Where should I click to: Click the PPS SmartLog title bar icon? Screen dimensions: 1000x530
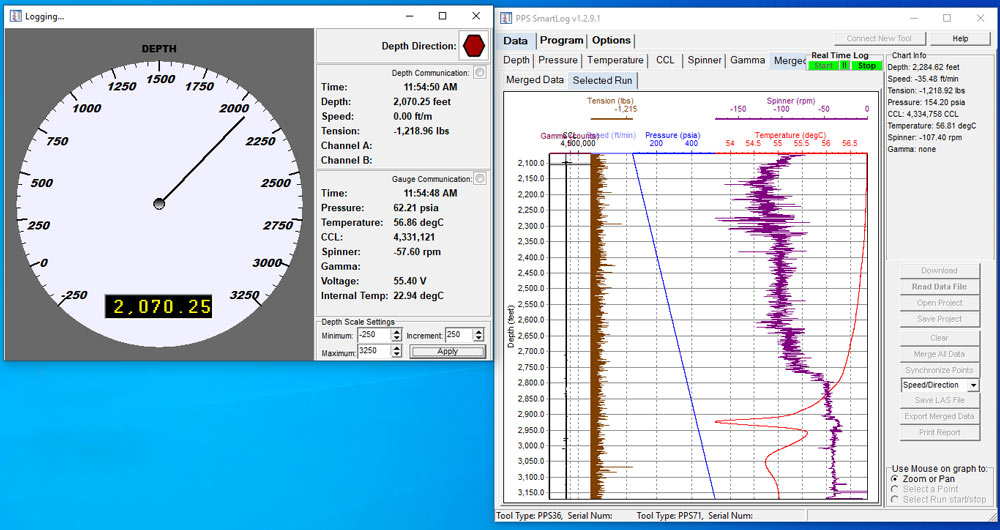[x=506, y=18]
